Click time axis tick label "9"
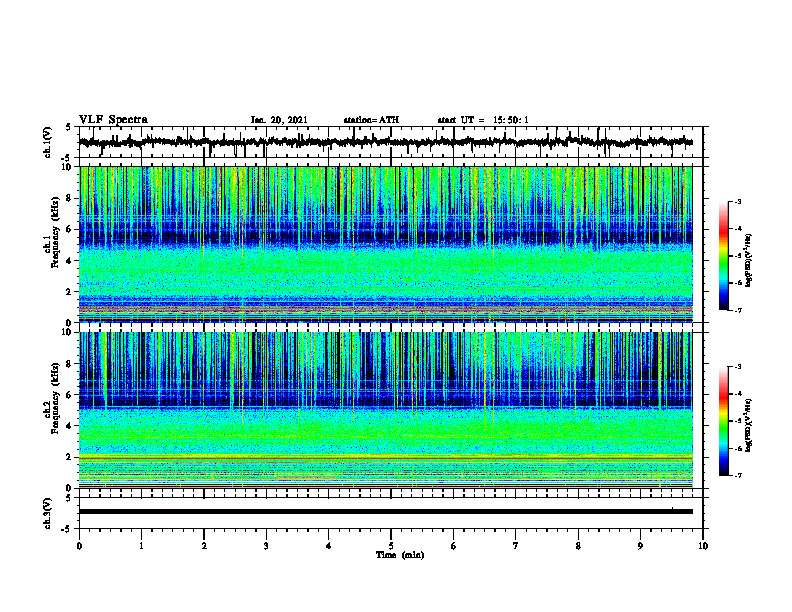The image size is (792, 612). (x=640, y=546)
